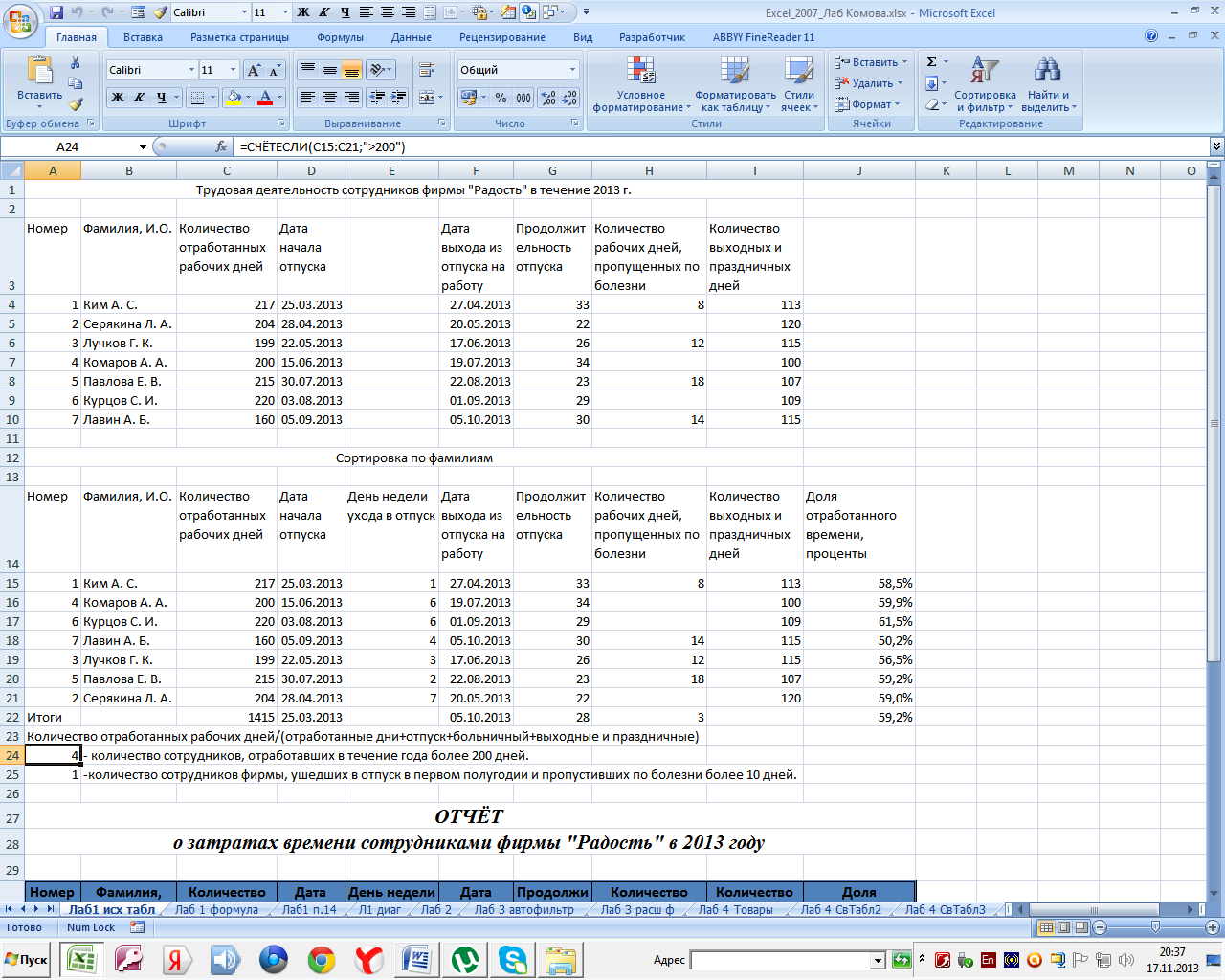The image size is (1225, 980).
Task: Switch to Лаб 3 автофильтр sheet
Action: point(523,909)
